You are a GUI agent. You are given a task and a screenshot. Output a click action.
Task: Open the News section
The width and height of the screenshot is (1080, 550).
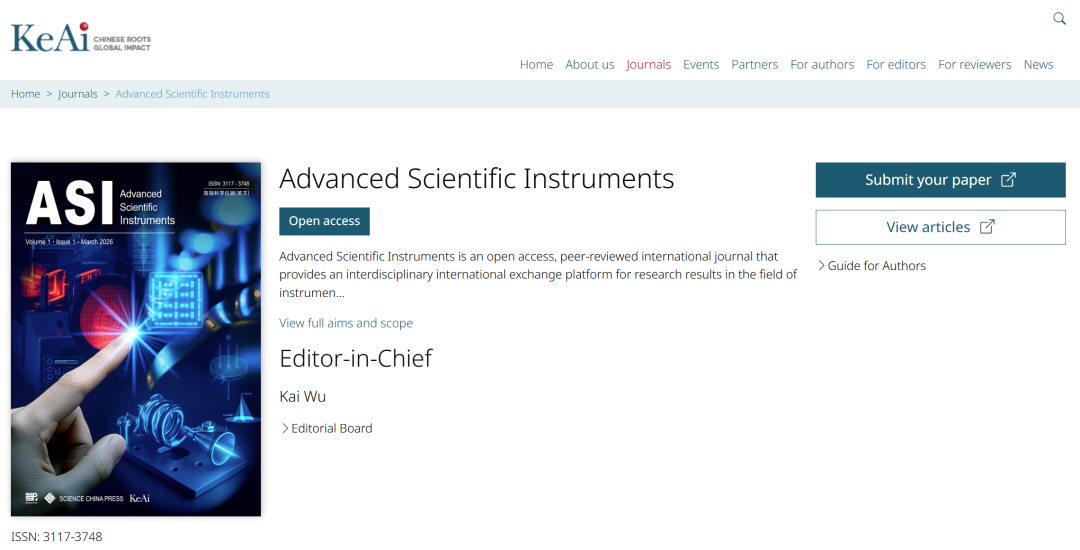click(1038, 64)
